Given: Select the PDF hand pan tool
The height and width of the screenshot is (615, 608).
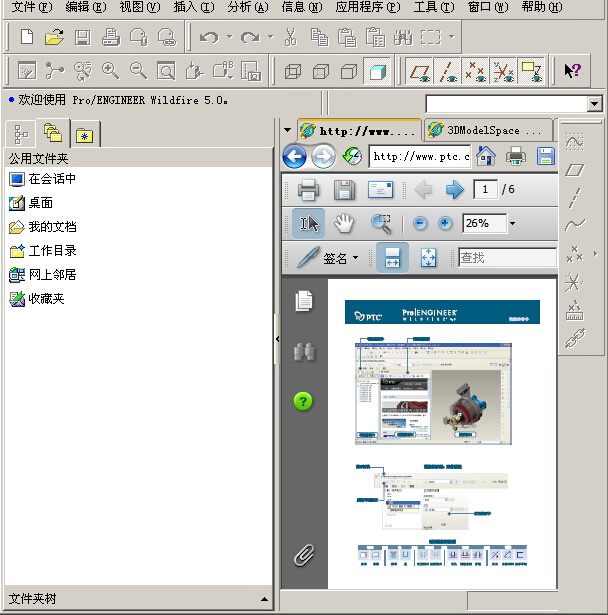Looking at the screenshot, I should (344, 224).
